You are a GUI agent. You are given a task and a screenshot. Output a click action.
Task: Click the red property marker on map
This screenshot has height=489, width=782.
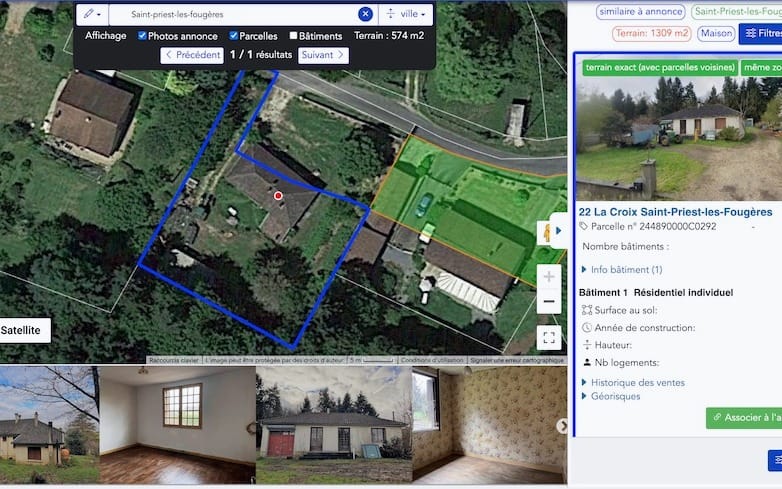coord(279,196)
